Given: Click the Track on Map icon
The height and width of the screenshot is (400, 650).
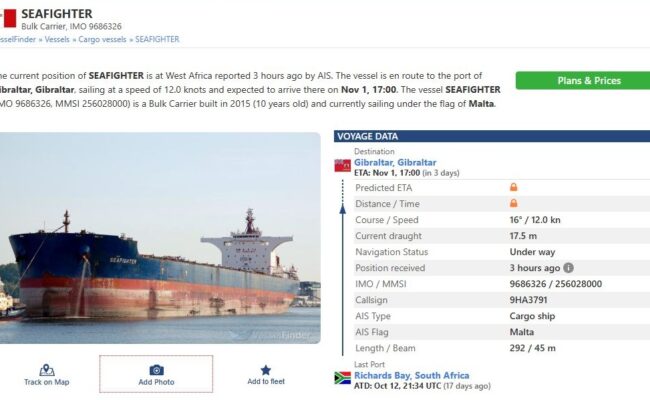Looking at the screenshot, I should tap(46, 369).
